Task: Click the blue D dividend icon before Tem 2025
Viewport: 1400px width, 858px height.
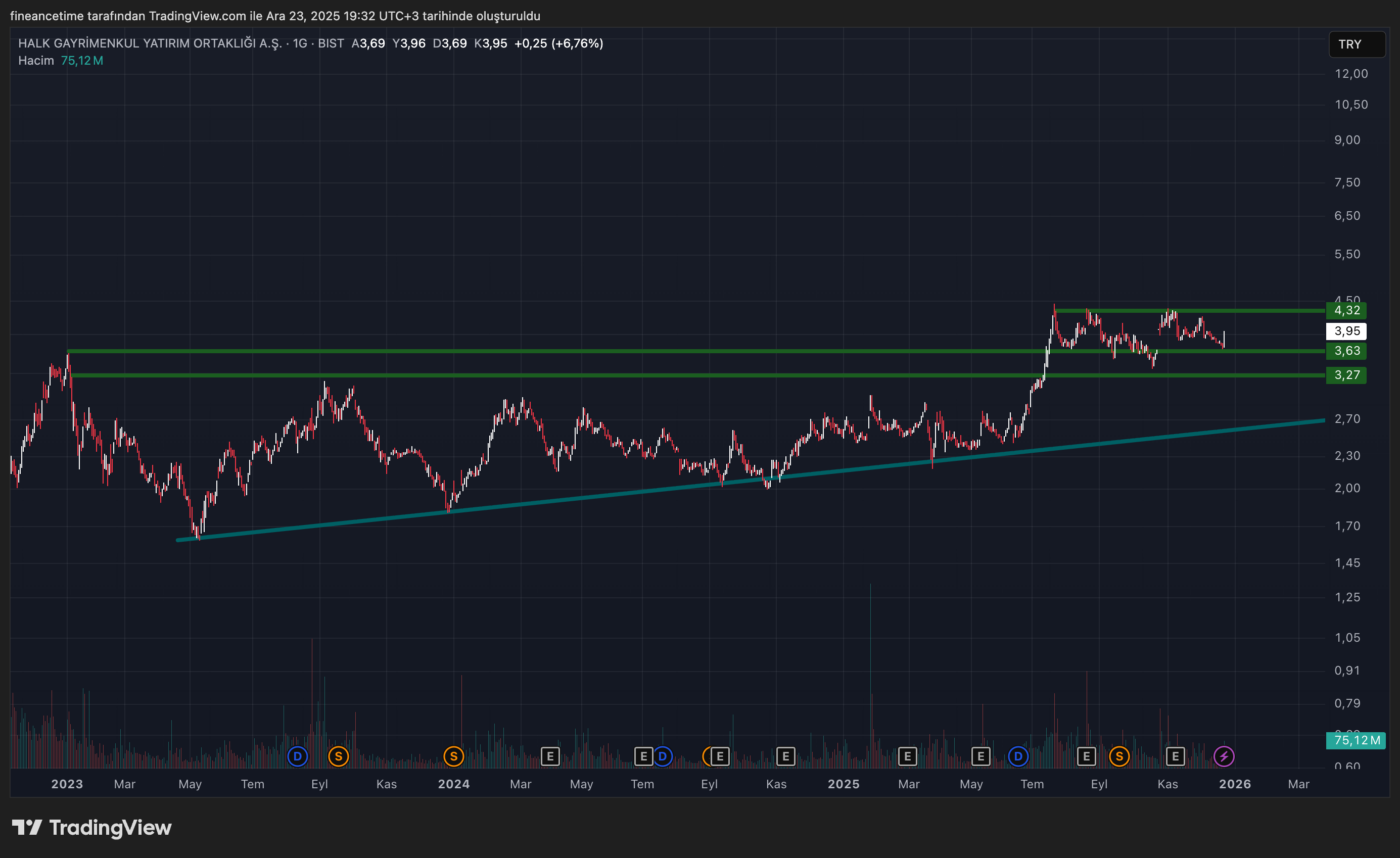Action: (x=1018, y=756)
